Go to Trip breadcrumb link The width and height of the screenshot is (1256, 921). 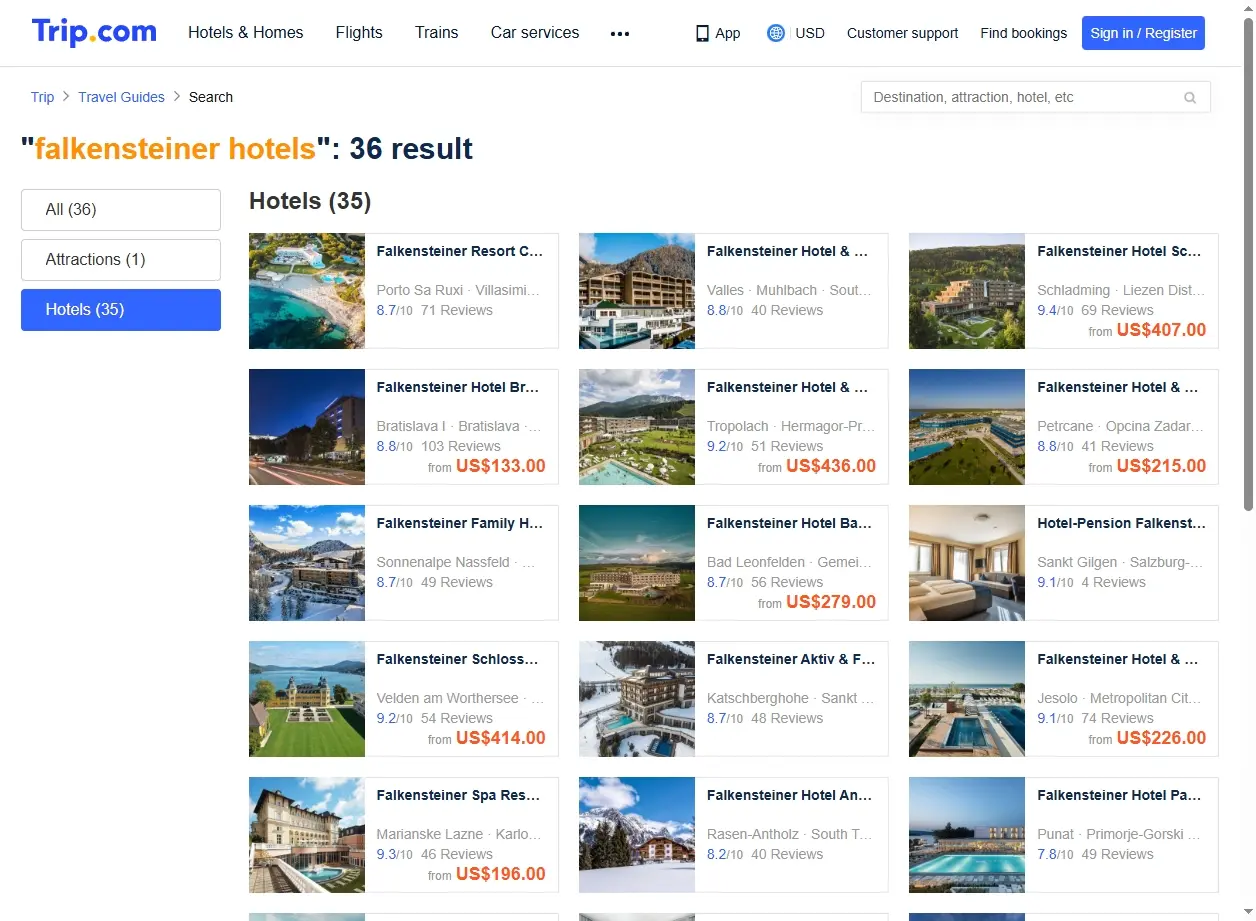[42, 97]
